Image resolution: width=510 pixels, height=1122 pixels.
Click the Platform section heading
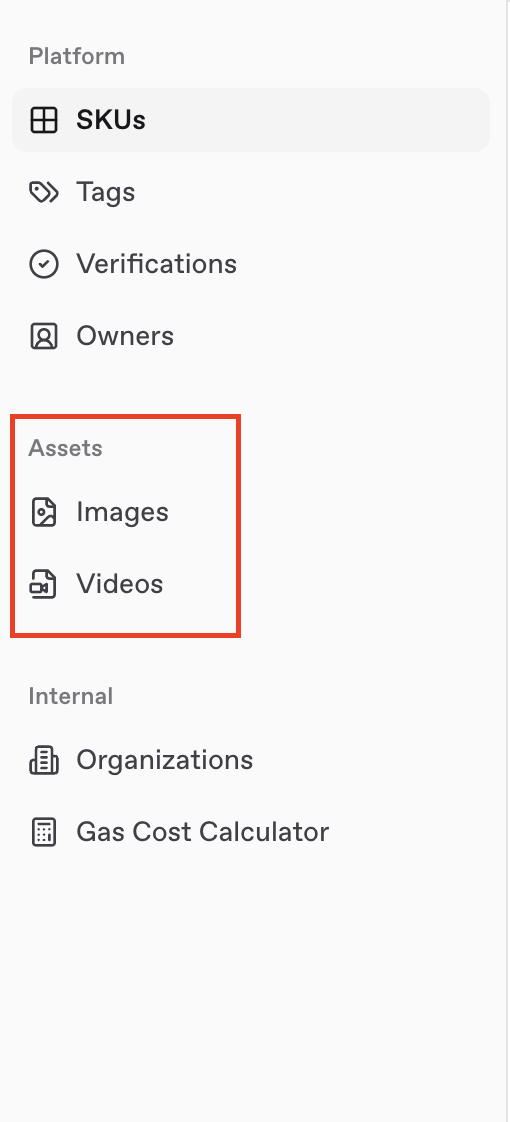click(x=77, y=57)
